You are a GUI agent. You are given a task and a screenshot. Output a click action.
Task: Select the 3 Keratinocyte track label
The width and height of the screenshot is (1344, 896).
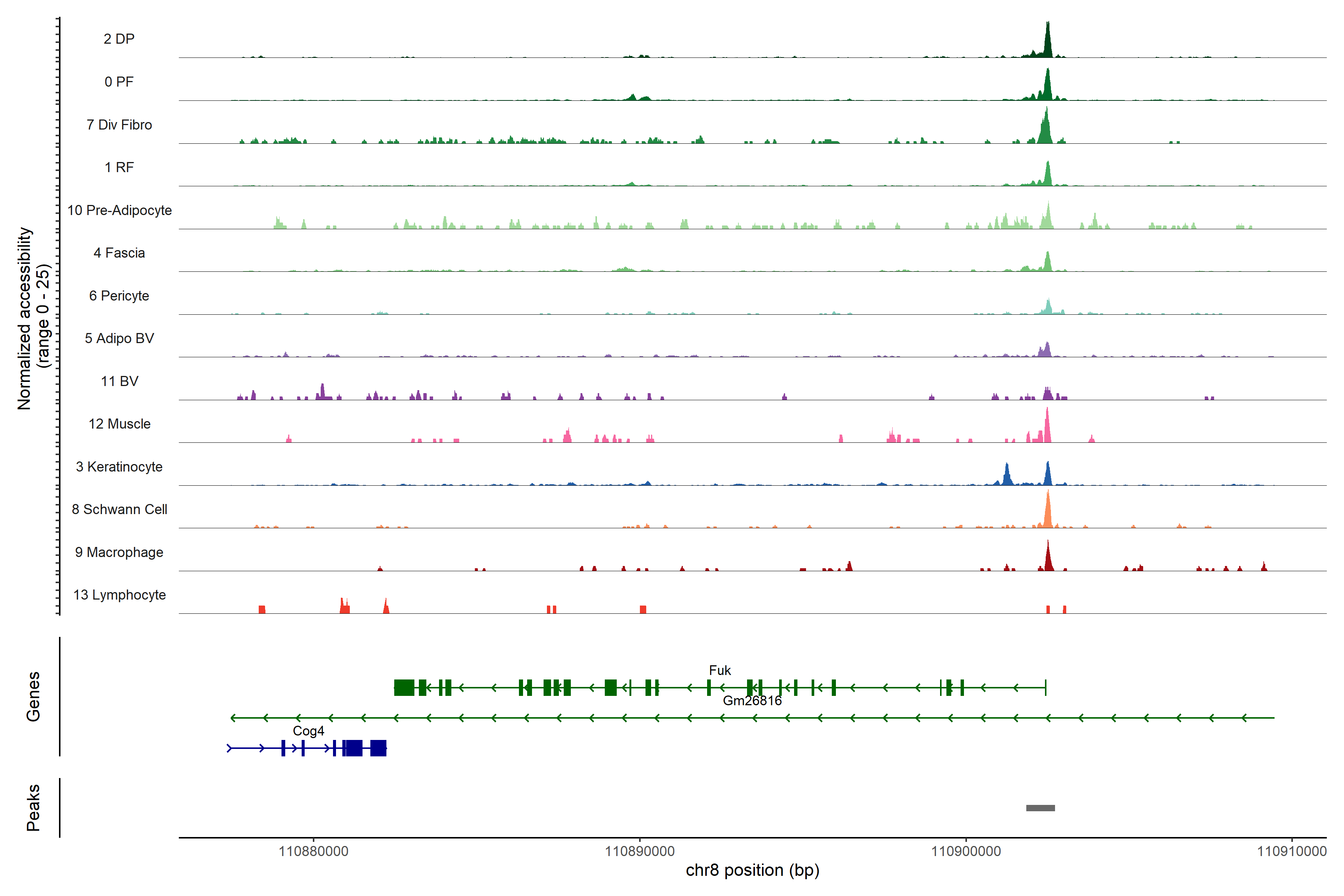pos(119,467)
